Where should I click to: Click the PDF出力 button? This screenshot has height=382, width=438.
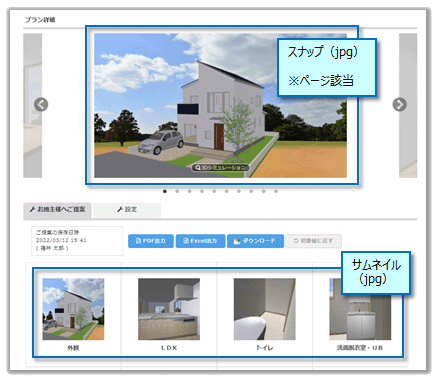click(151, 241)
